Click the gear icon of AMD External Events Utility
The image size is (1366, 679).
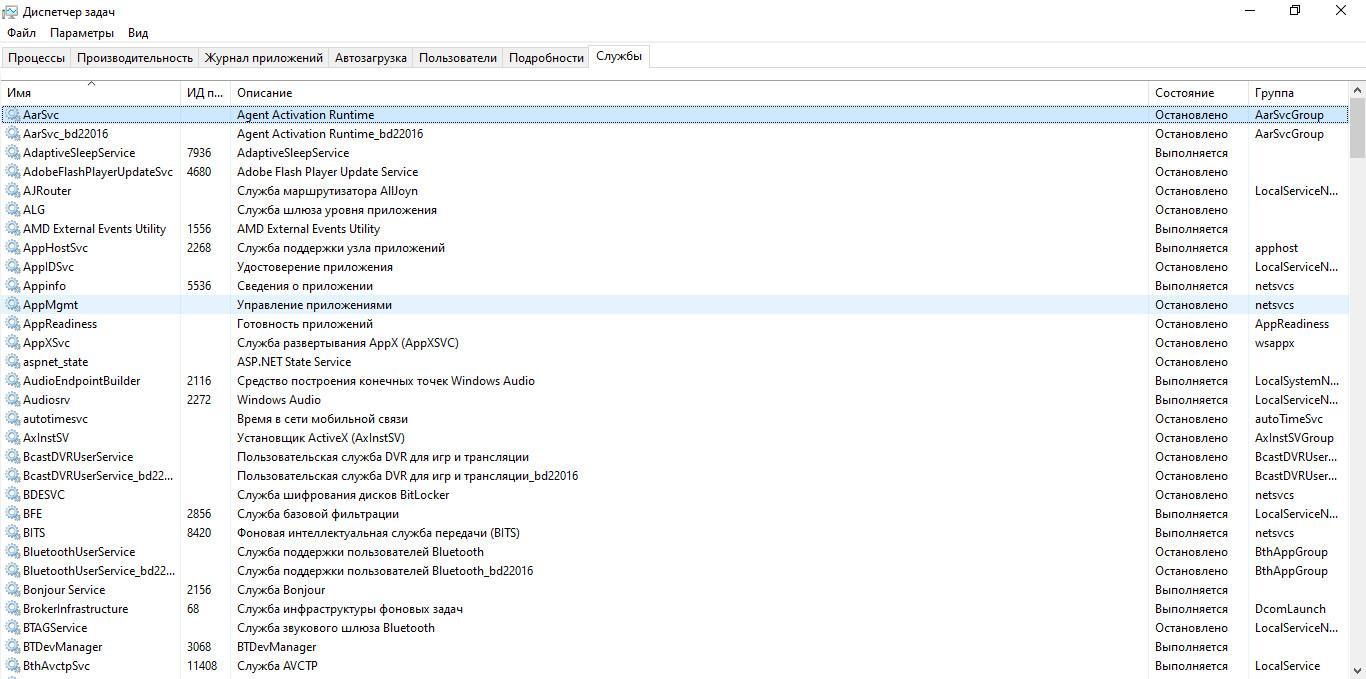click(13, 229)
